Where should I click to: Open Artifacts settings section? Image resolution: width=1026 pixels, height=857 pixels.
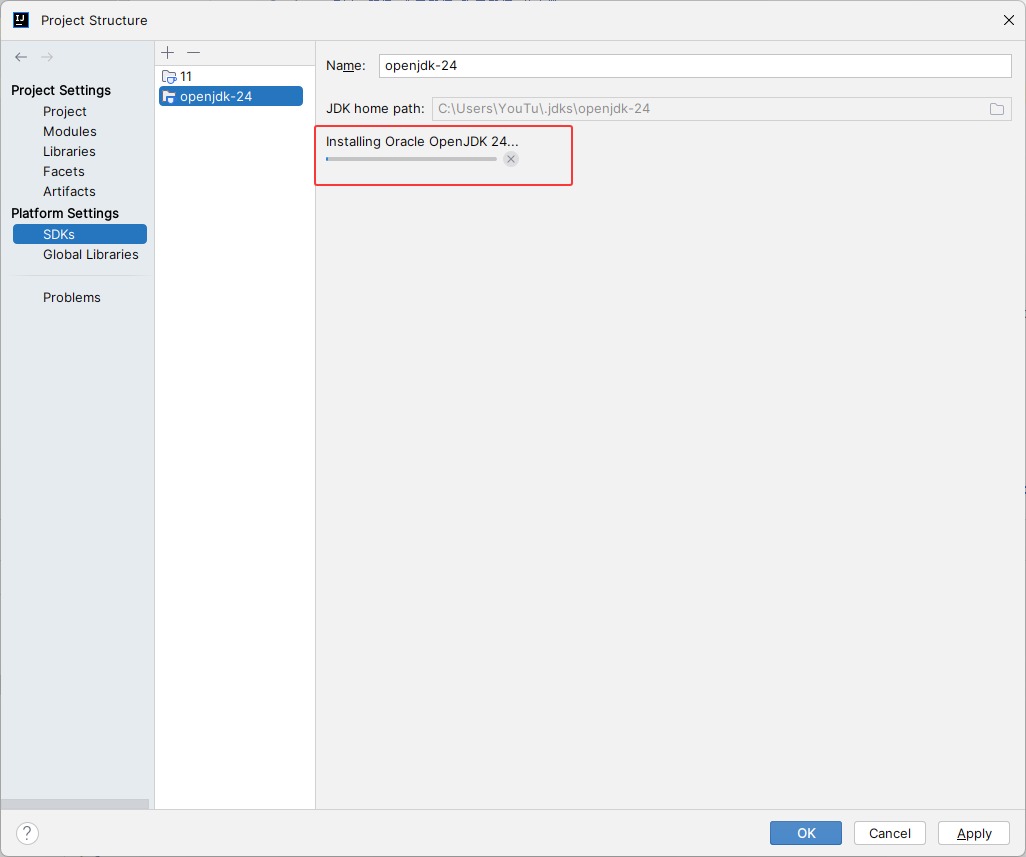[x=69, y=191]
